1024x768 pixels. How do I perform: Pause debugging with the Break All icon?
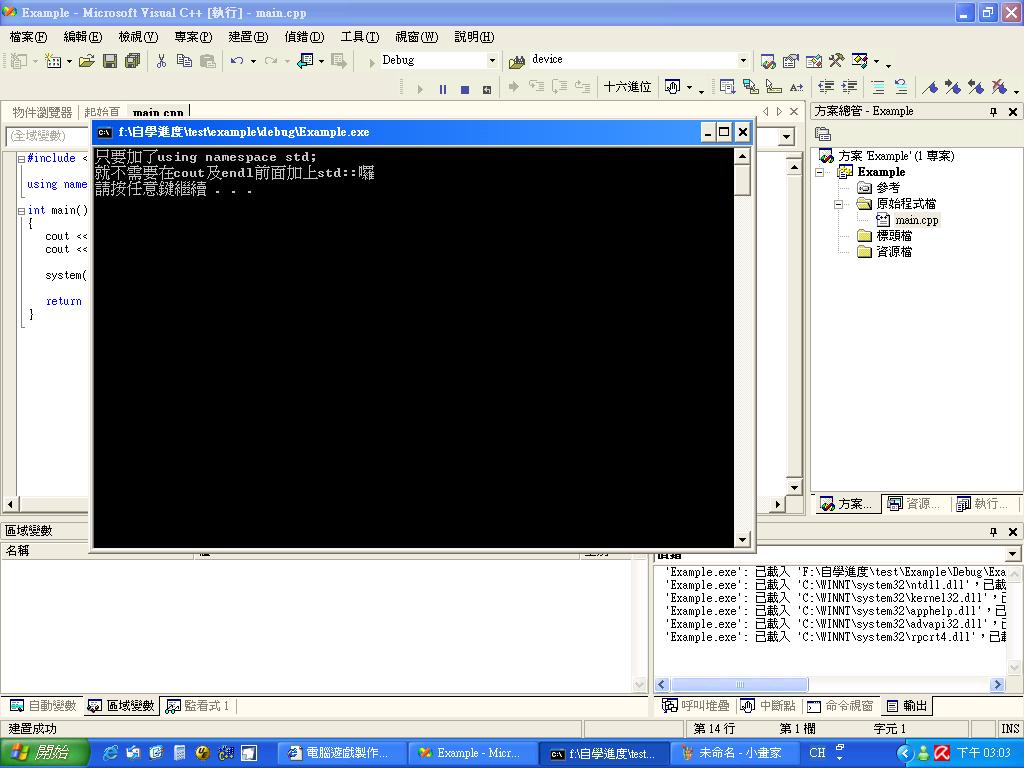pyautogui.click(x=443, y=89)
